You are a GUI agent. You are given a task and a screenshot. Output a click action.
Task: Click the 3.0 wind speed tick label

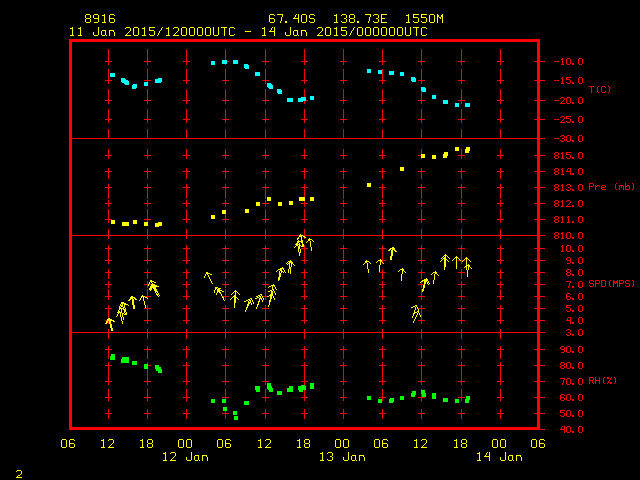pos(575,333)
